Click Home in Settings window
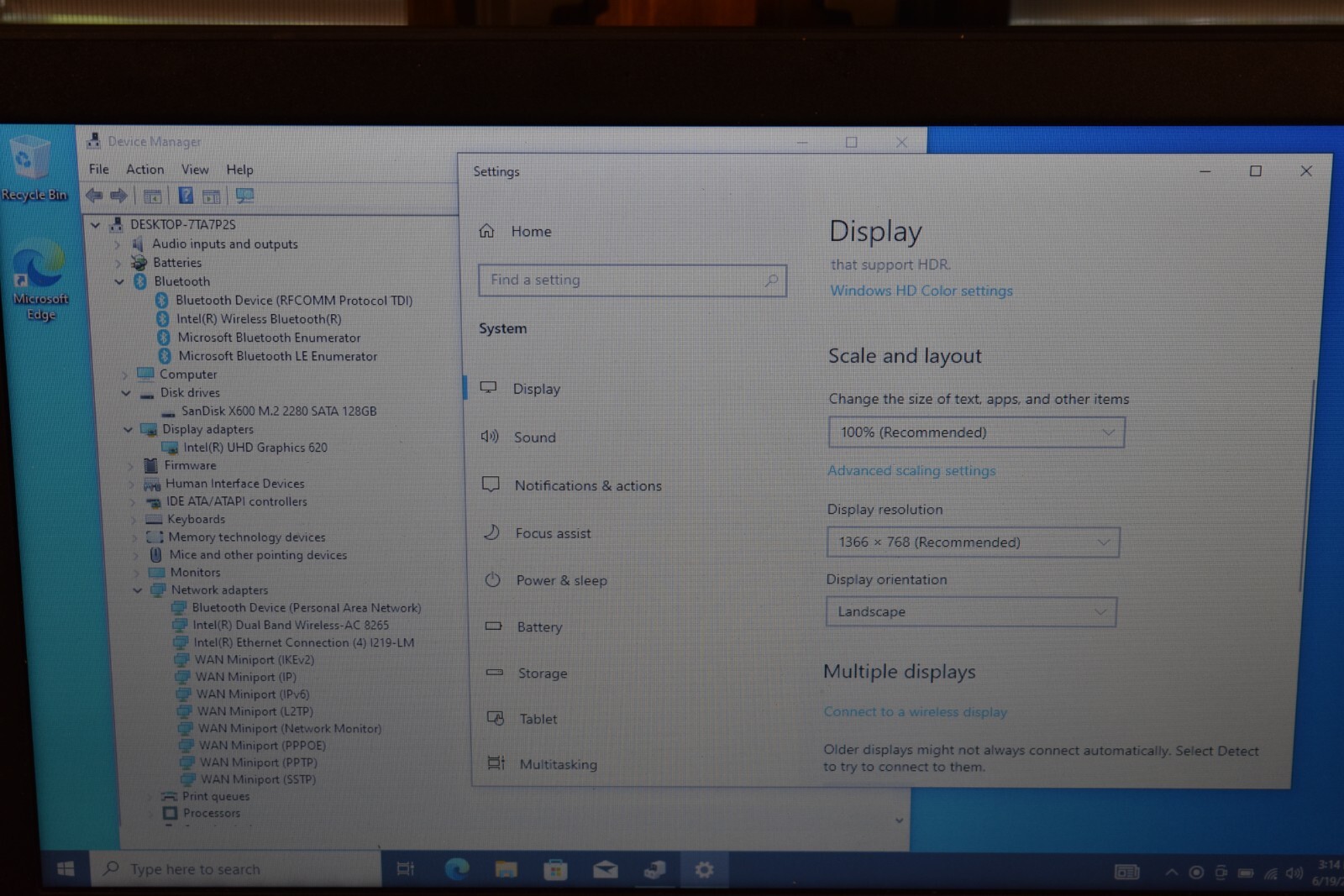The width and height of the screenshot is (1344, 896). (531, 231)
